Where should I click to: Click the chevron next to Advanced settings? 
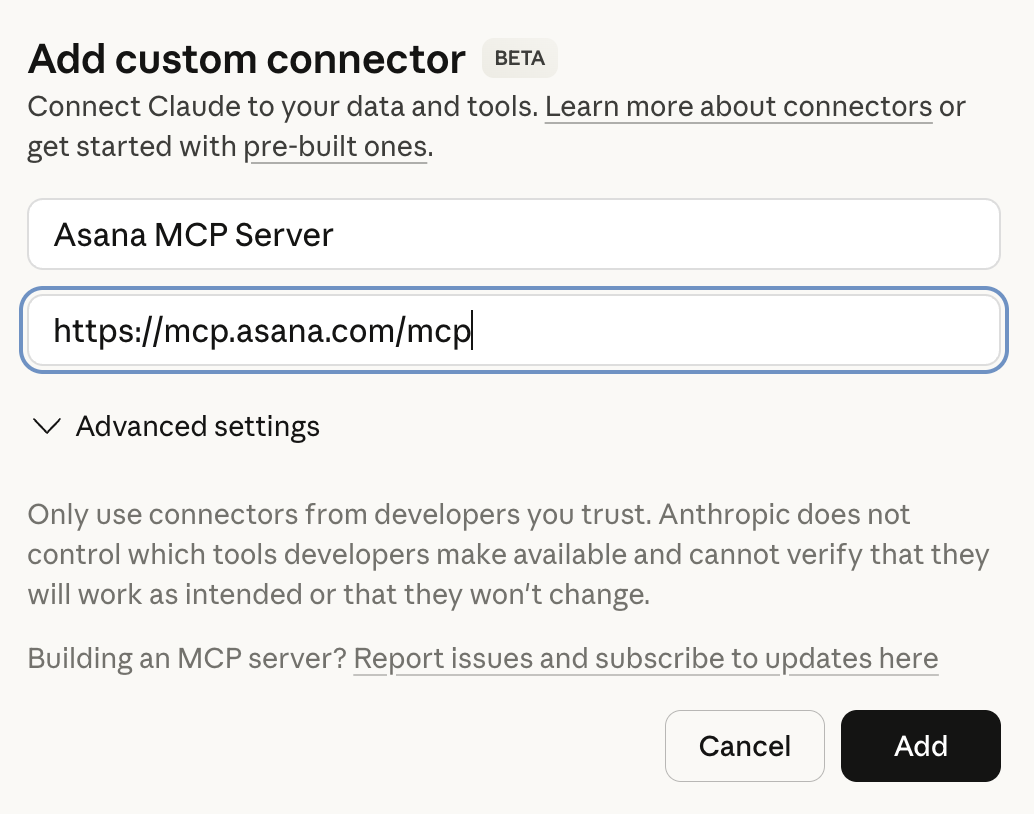45,427
